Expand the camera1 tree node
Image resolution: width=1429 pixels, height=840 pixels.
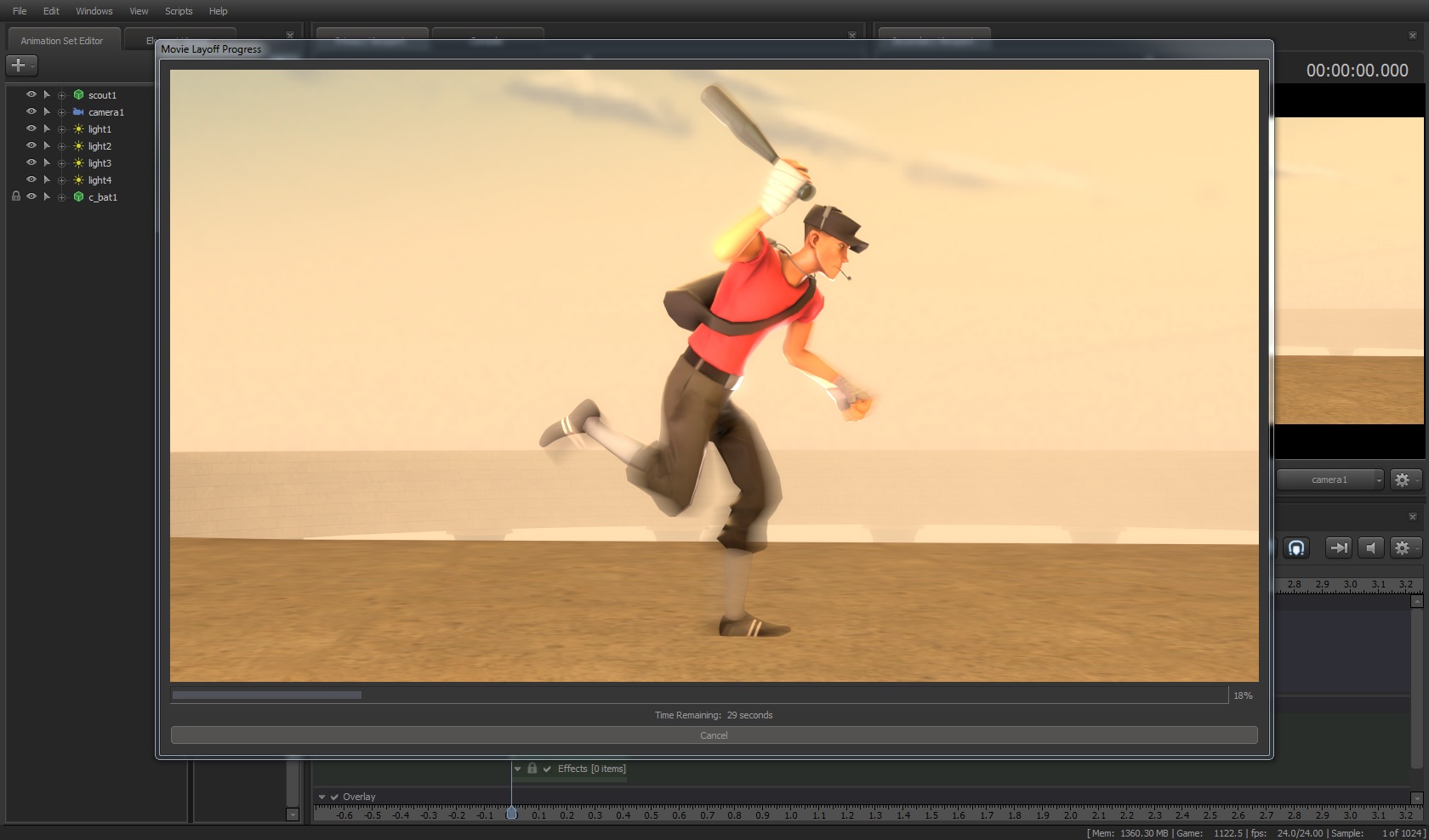(x=61, y=112)
